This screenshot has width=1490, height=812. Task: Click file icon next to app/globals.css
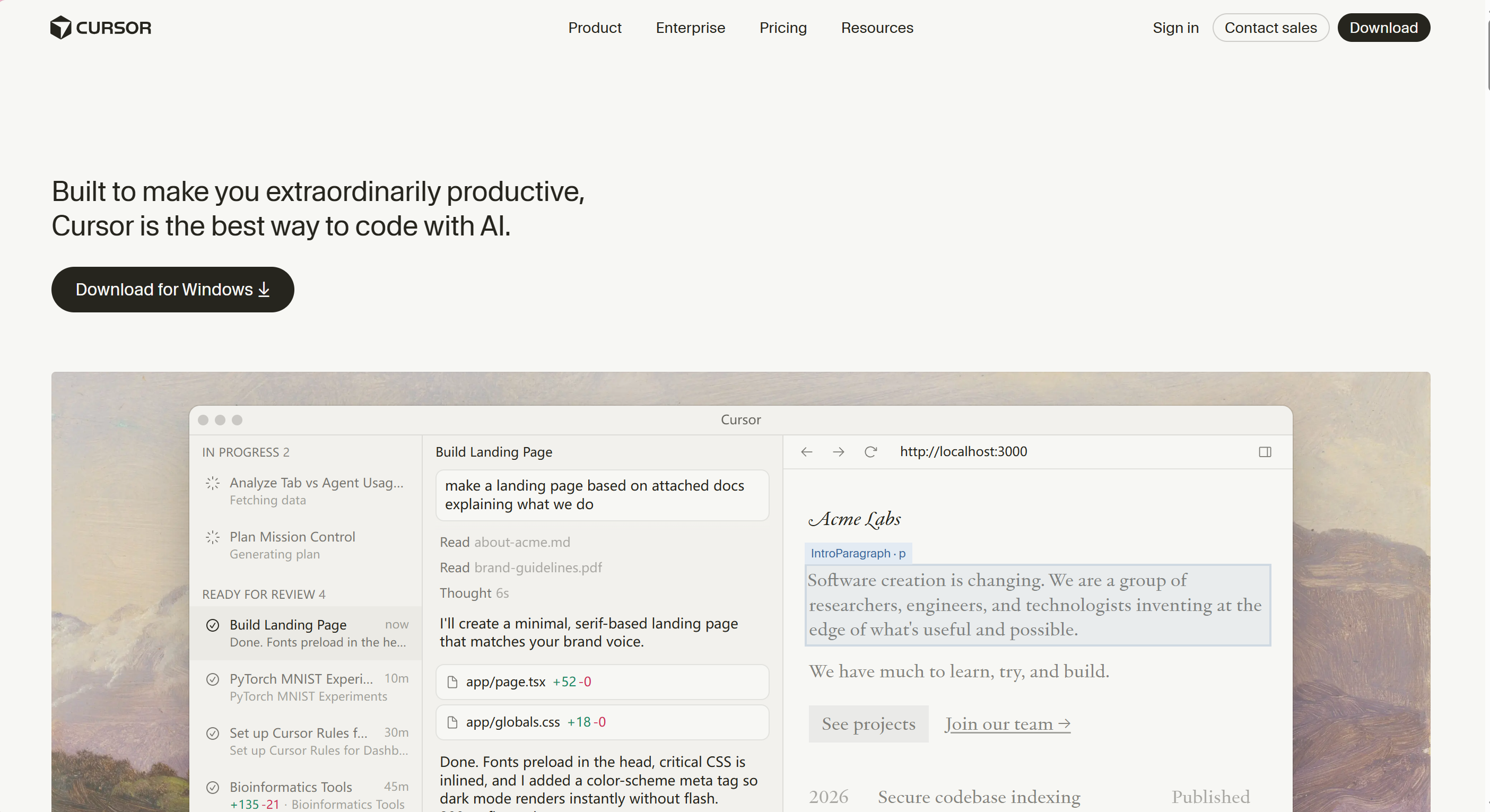tap(452, 722)
